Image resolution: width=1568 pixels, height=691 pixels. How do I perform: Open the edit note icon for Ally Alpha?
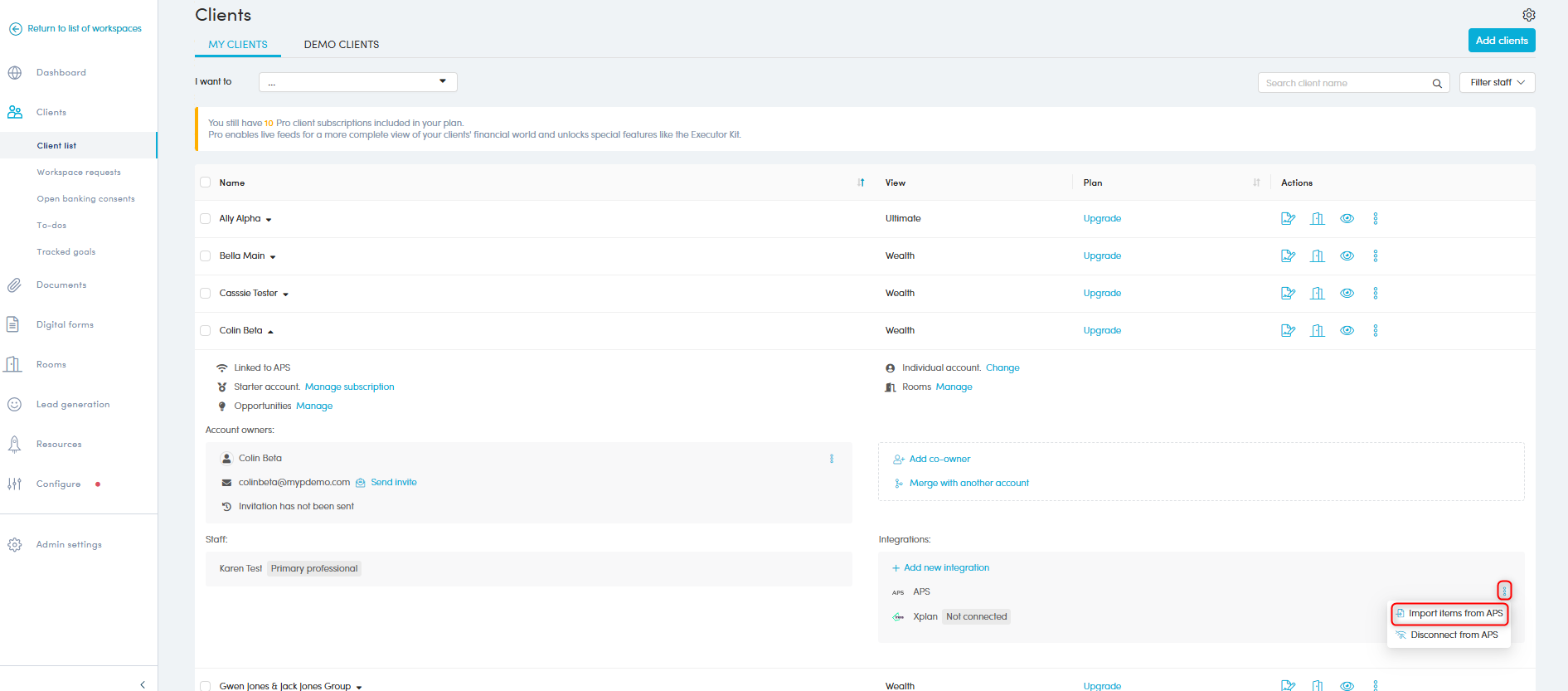point(1288,219)
